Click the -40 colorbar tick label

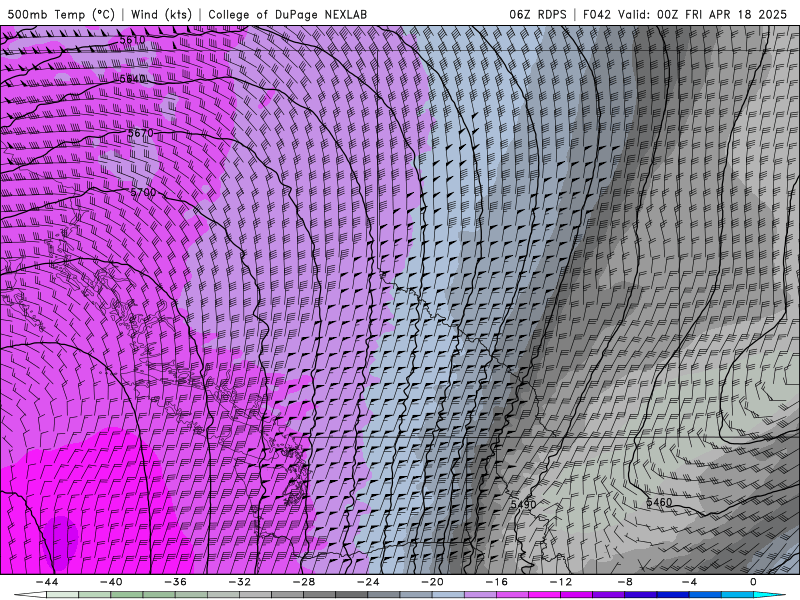pyautogui.click(x=111, y=582)
